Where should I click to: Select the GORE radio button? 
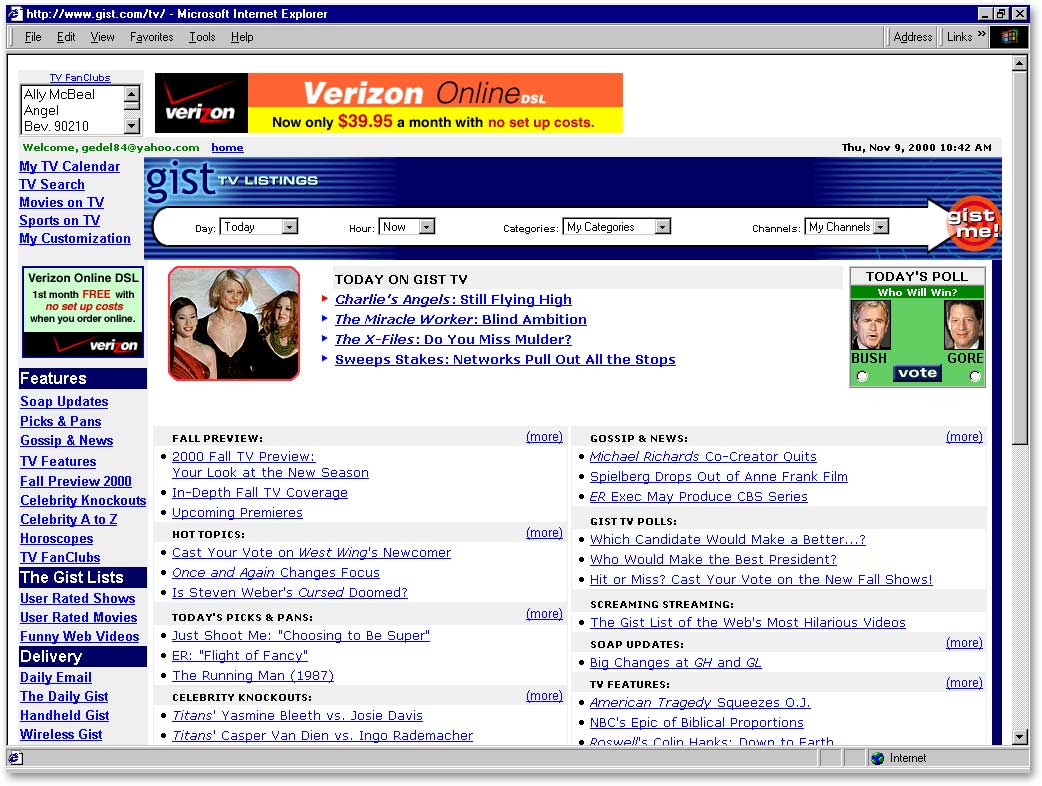975,377
